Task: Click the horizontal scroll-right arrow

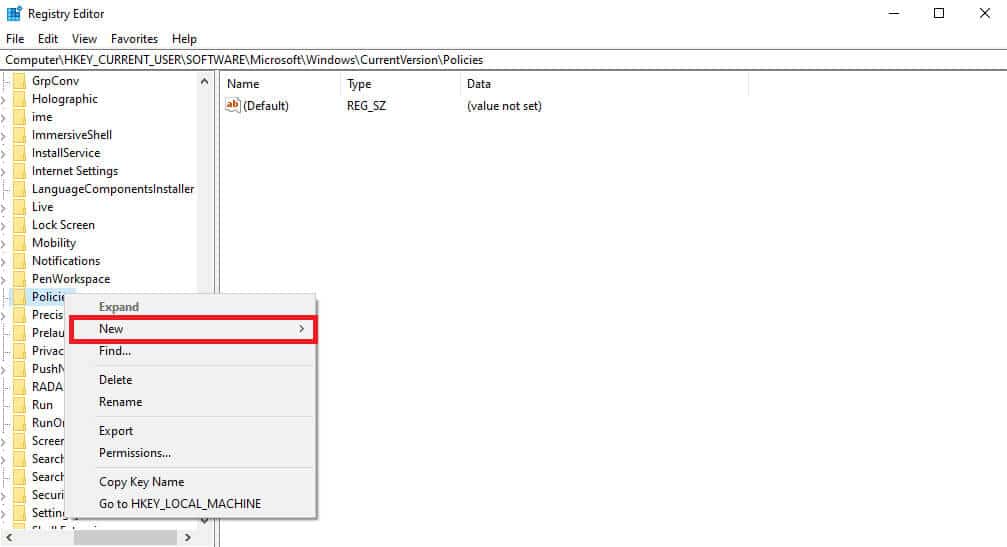Action: [188, 537]
